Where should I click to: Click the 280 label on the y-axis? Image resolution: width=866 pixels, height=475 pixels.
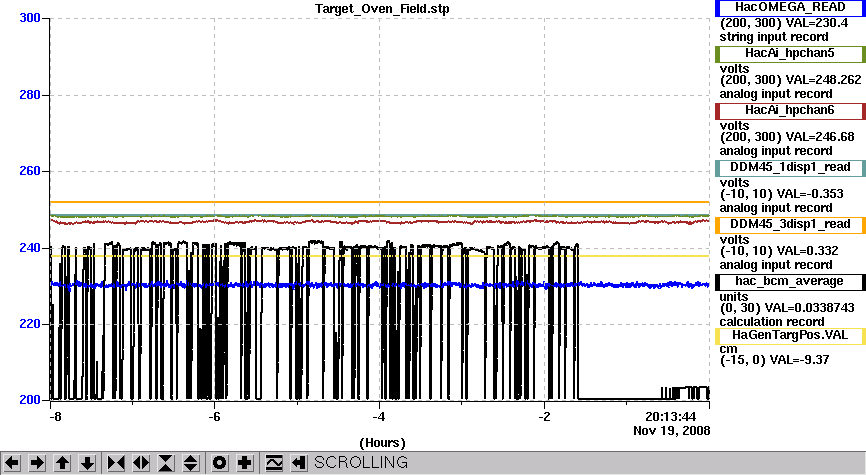[30, 94]
